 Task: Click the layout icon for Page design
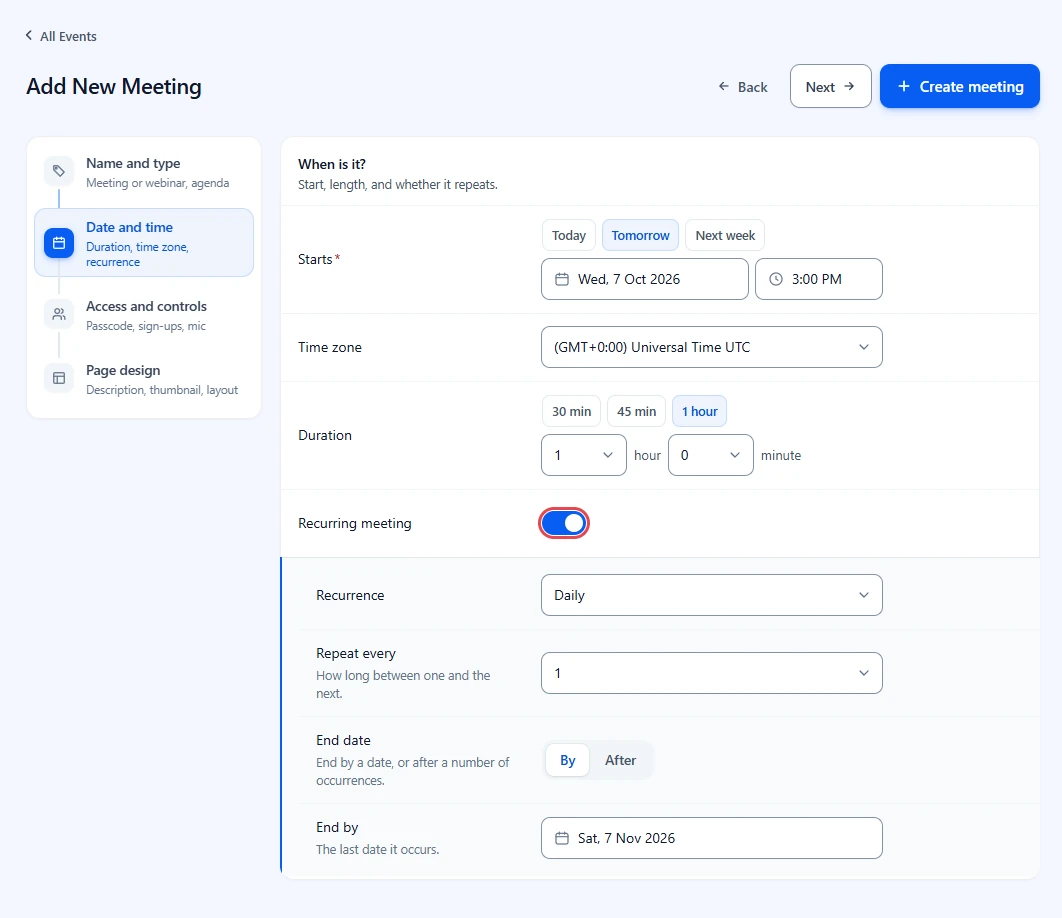tap(59, 378)
